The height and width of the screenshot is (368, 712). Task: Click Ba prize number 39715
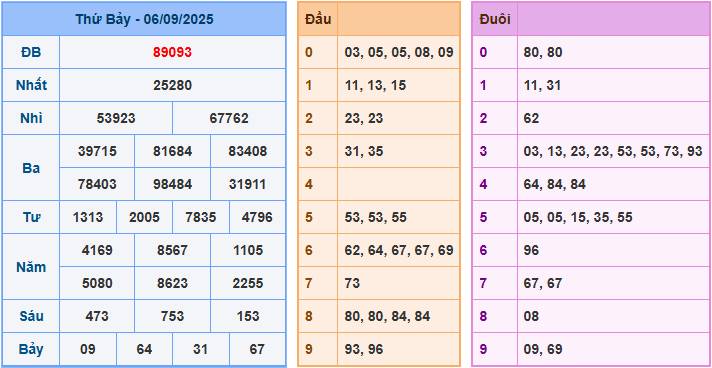pyautogui.click(x=97, y=151)
